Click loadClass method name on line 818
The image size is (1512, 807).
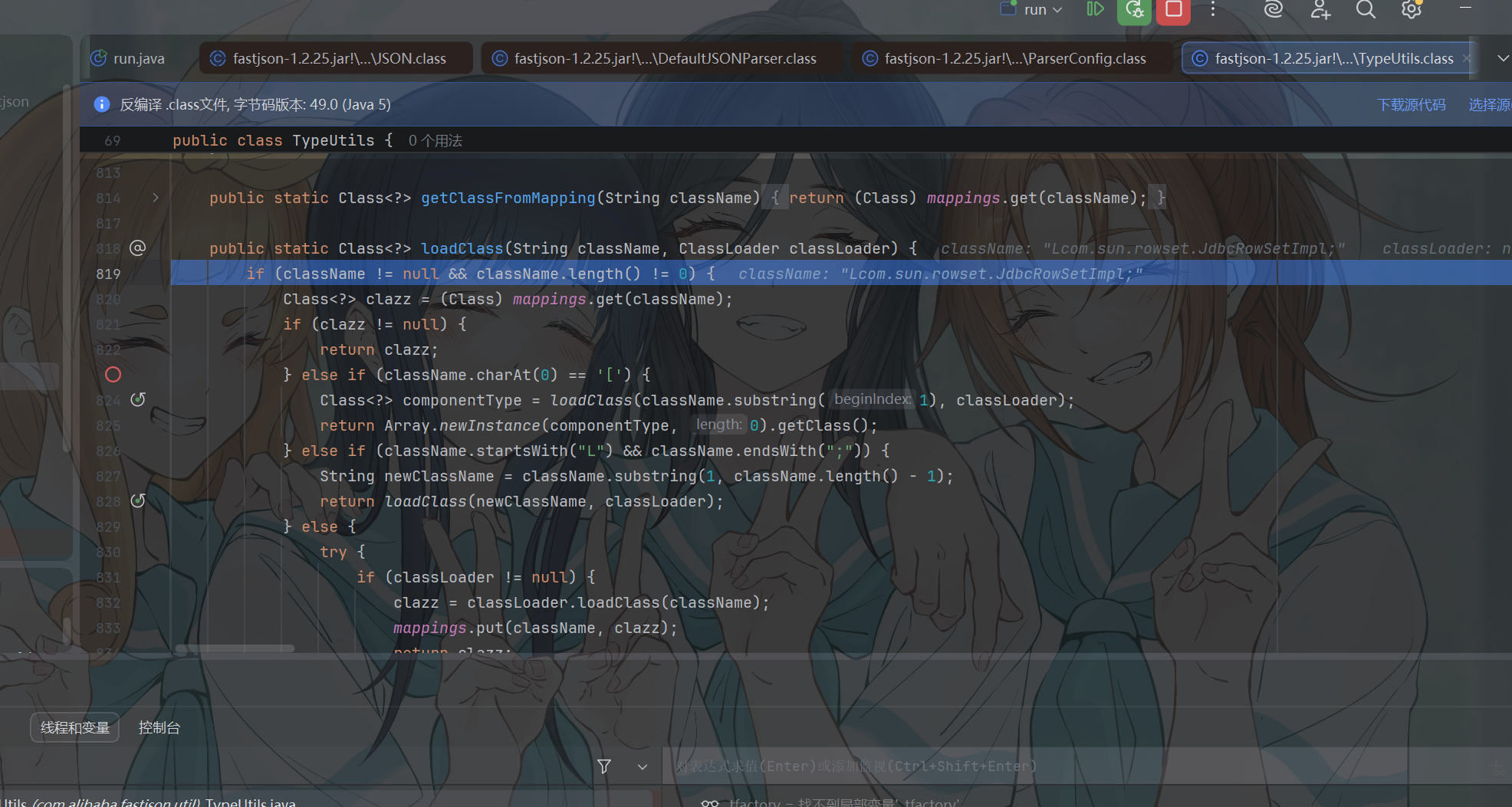click(462, 248)
